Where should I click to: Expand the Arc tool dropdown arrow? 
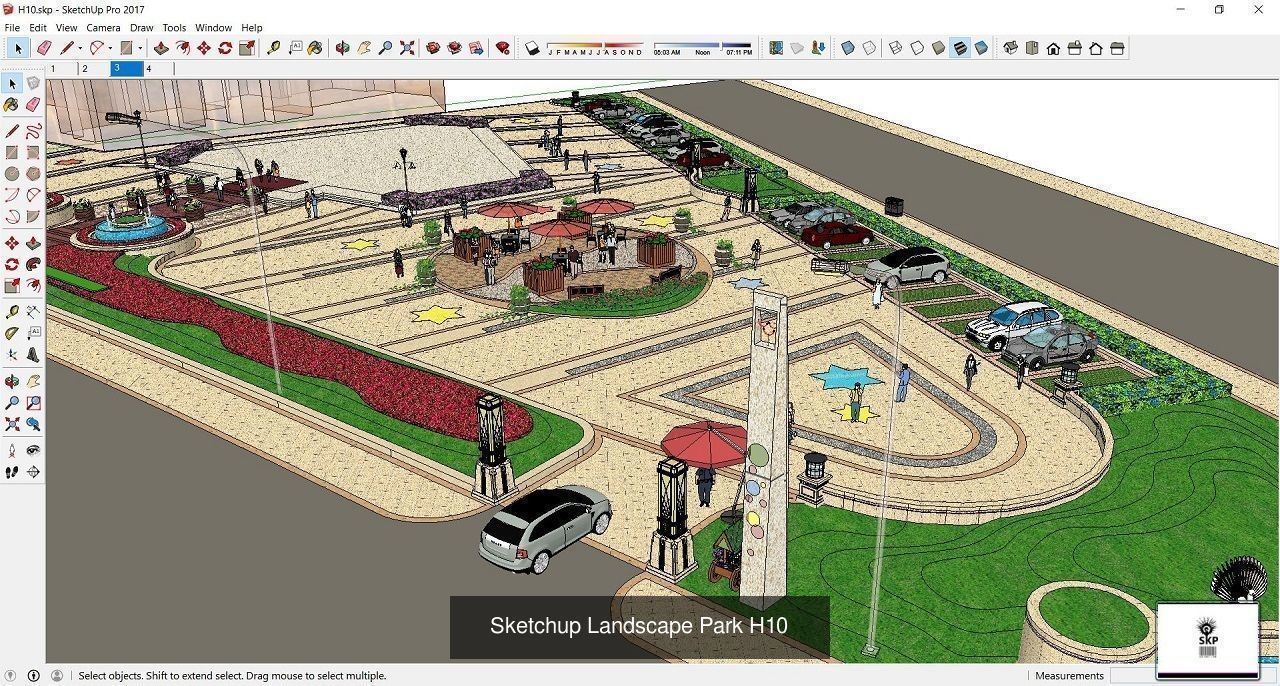(x=110, y=48)
